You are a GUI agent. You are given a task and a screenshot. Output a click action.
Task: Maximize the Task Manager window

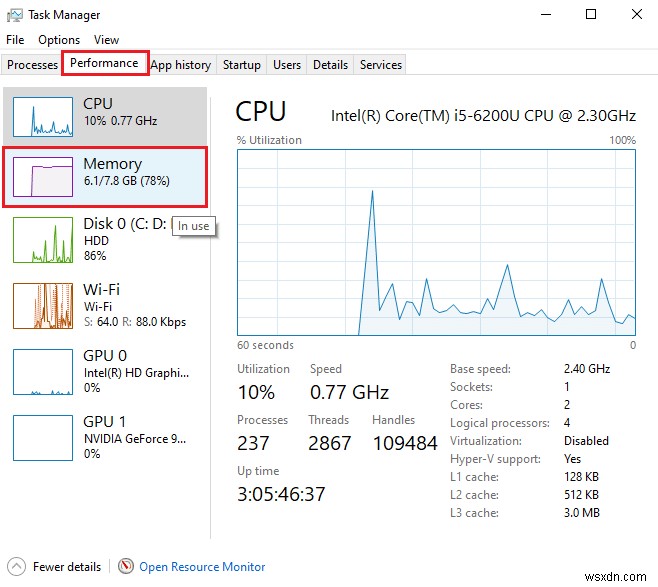click(591, 15)
